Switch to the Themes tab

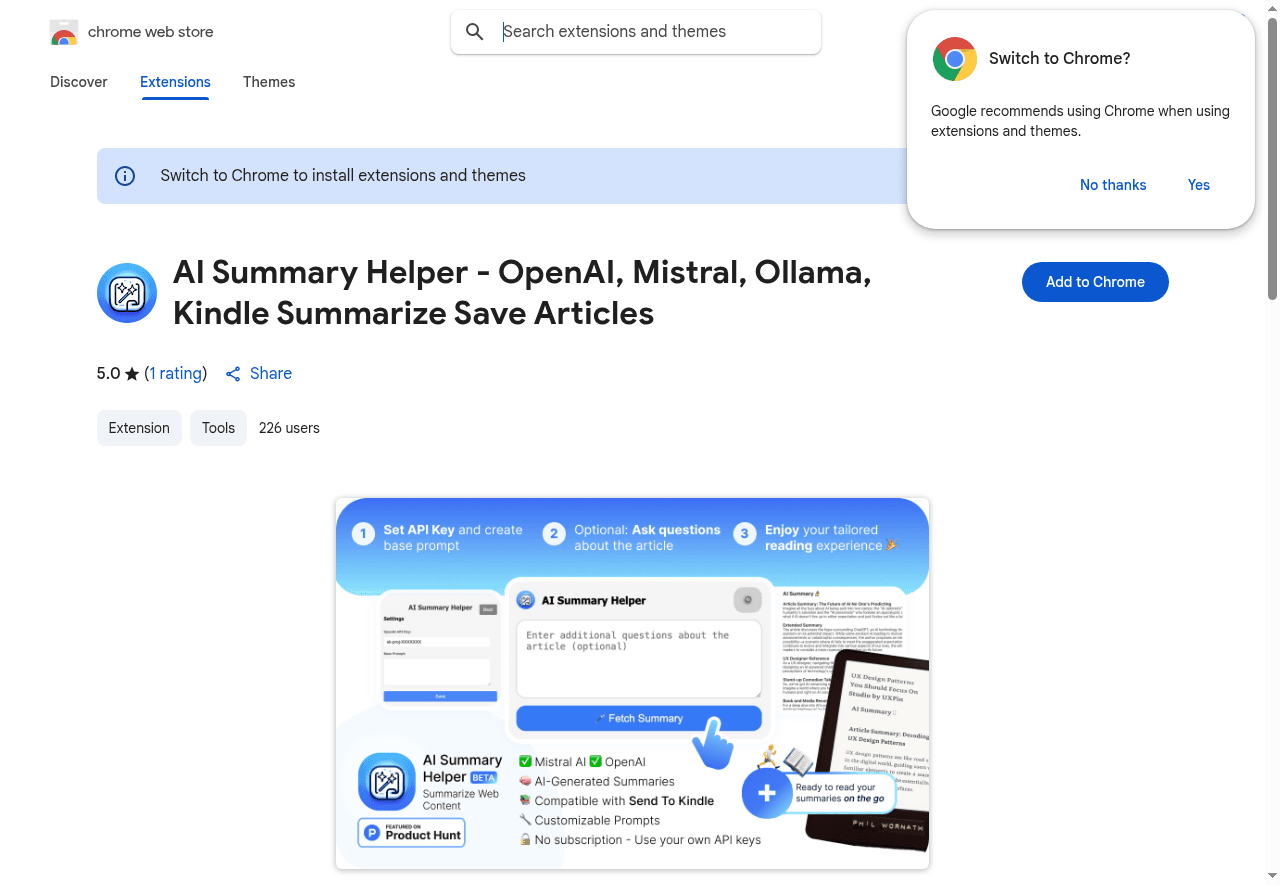pos(269,82)
